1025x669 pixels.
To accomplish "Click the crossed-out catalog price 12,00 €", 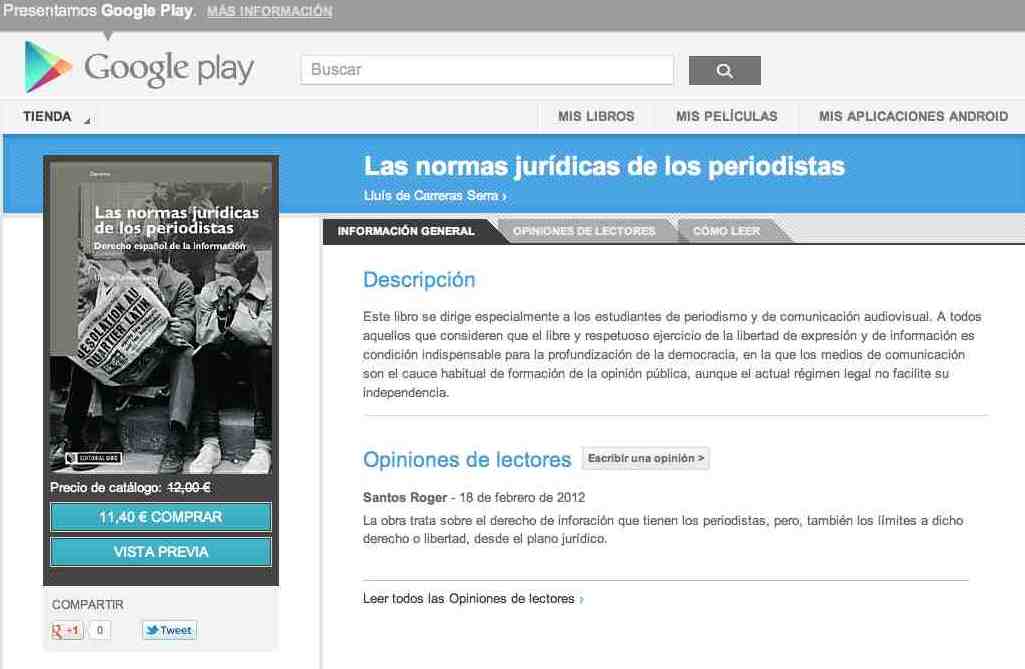I will point(189,488).
